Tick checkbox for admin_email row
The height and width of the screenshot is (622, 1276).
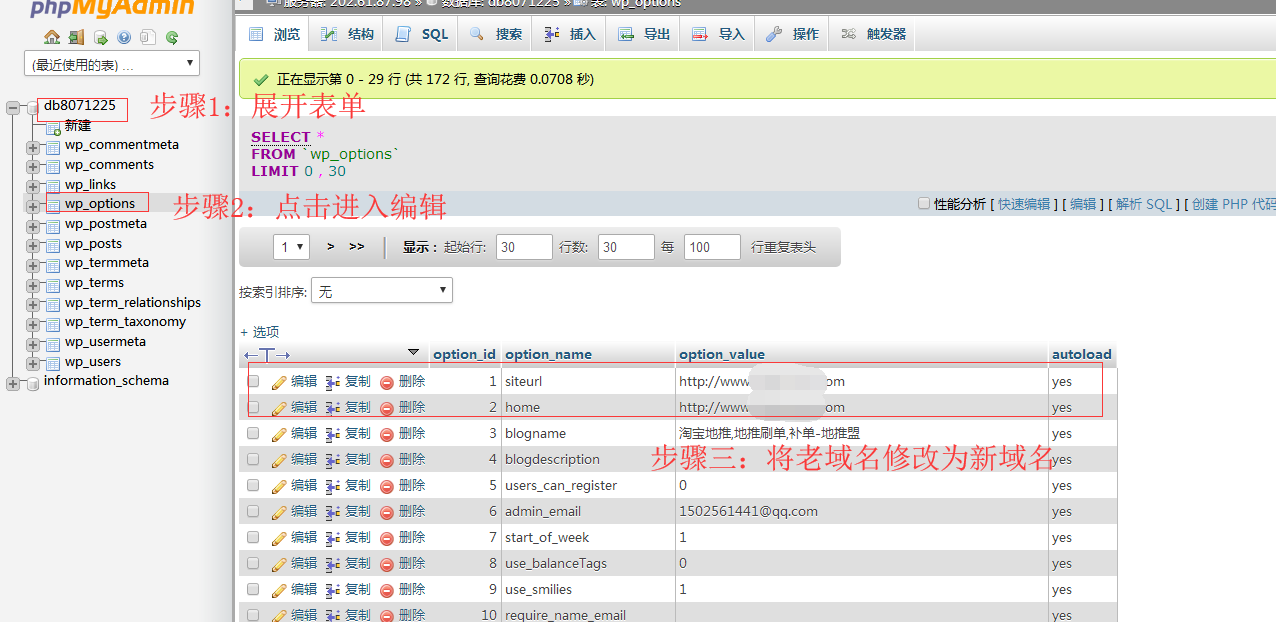click(253, 511)
